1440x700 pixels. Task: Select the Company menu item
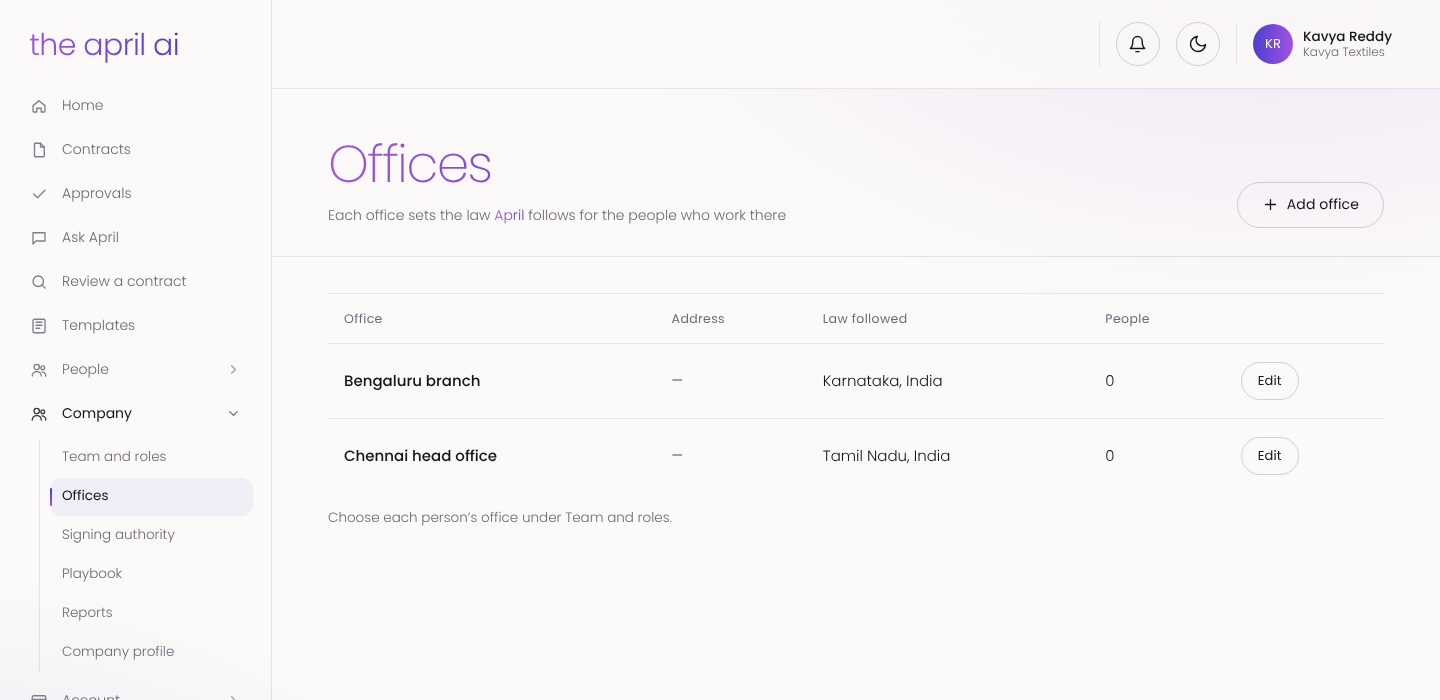pos(136,414)
